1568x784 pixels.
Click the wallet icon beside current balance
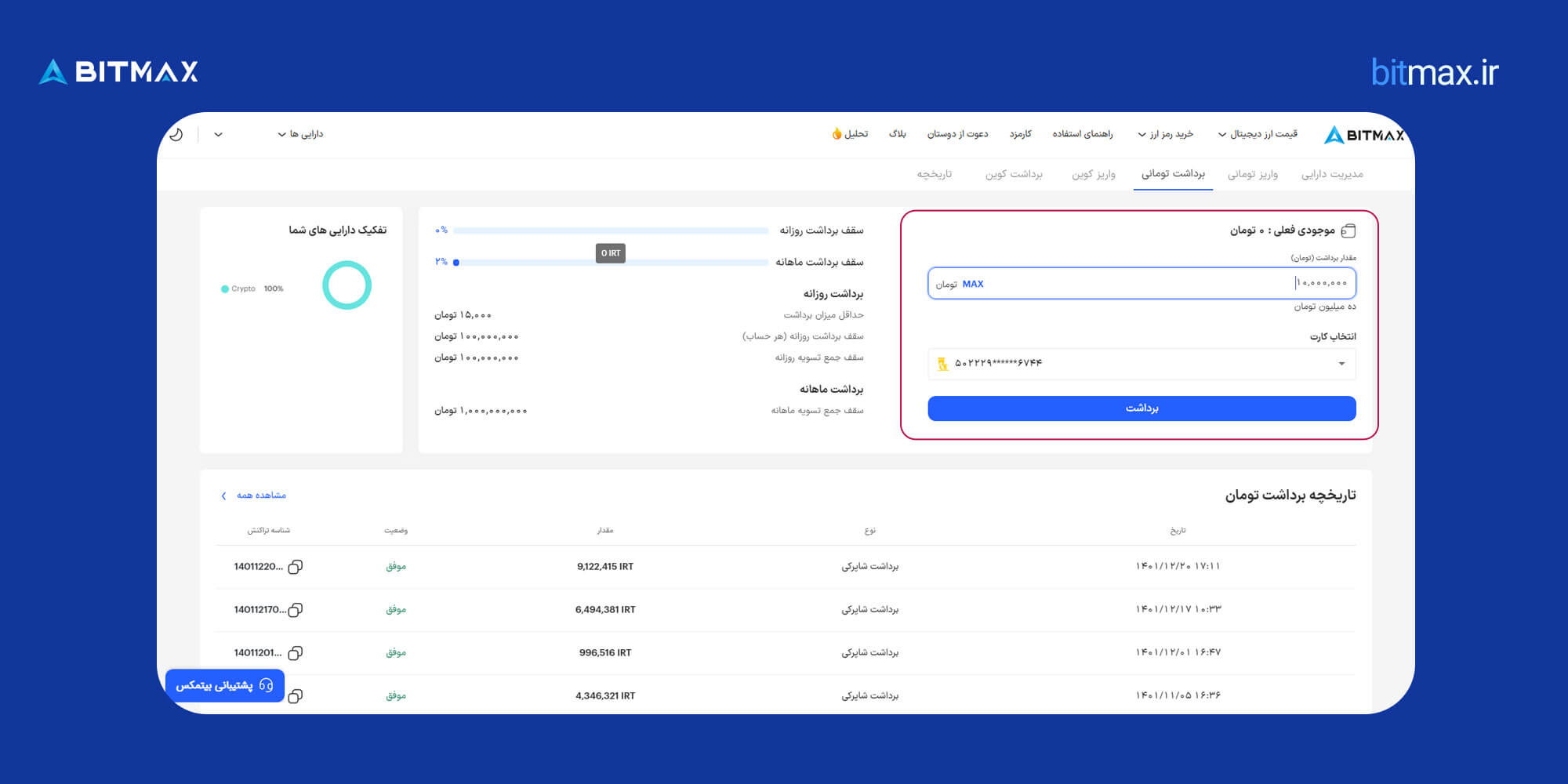click(x=1348, y=230)
